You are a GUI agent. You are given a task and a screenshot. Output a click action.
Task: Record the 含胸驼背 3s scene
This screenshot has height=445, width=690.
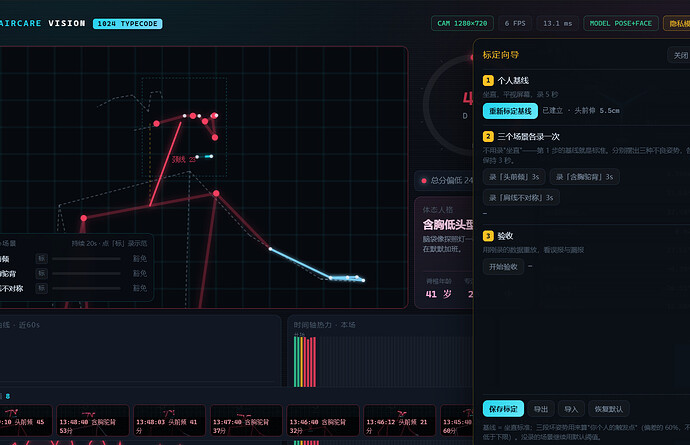[x=584, y=177]
